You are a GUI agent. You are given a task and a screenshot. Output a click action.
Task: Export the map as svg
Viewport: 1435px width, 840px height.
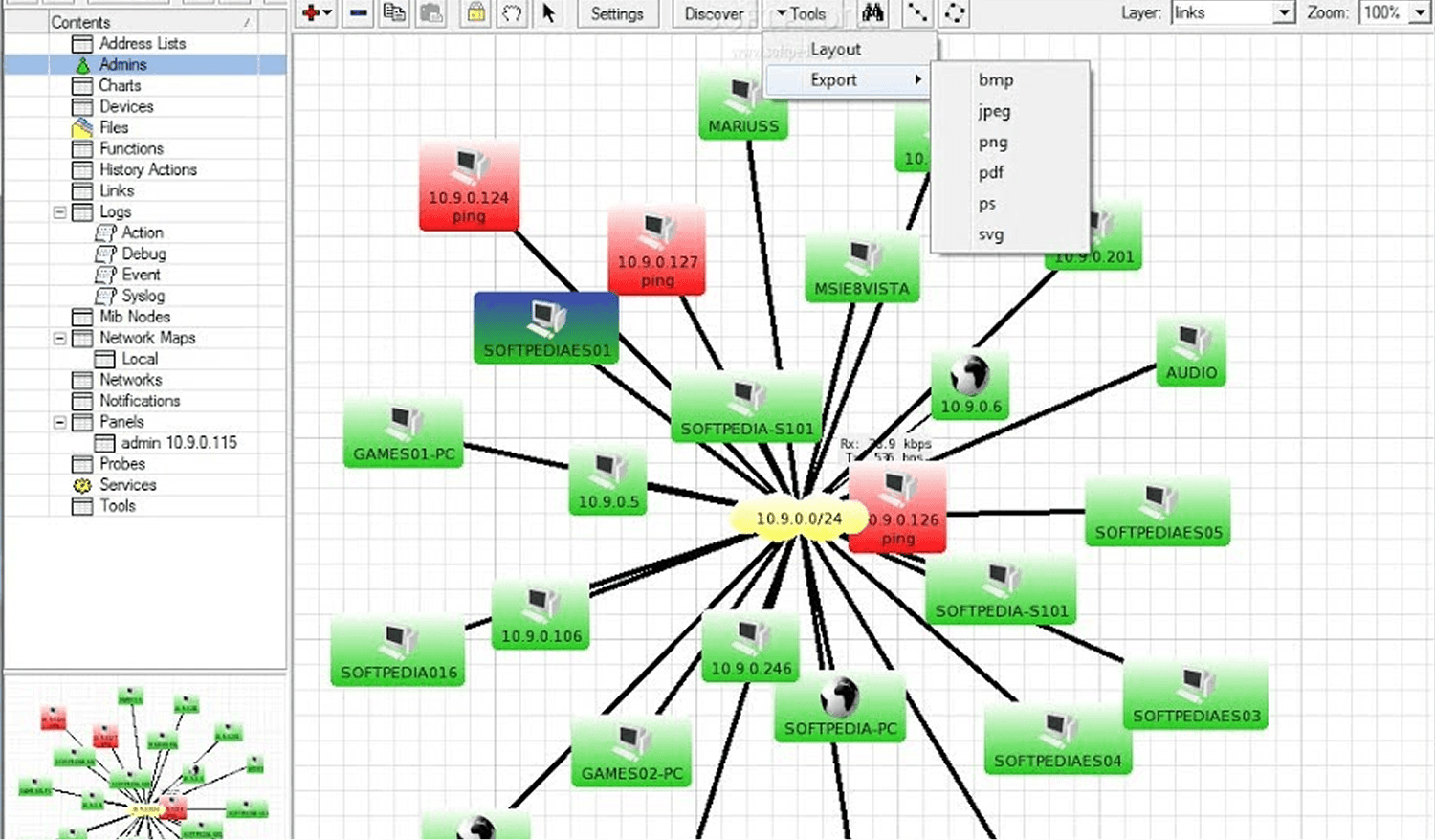[x=991, y=234]
